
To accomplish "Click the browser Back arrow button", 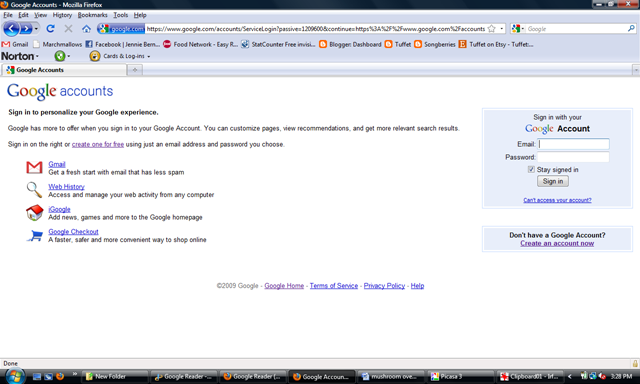I will tap(11, 29).
